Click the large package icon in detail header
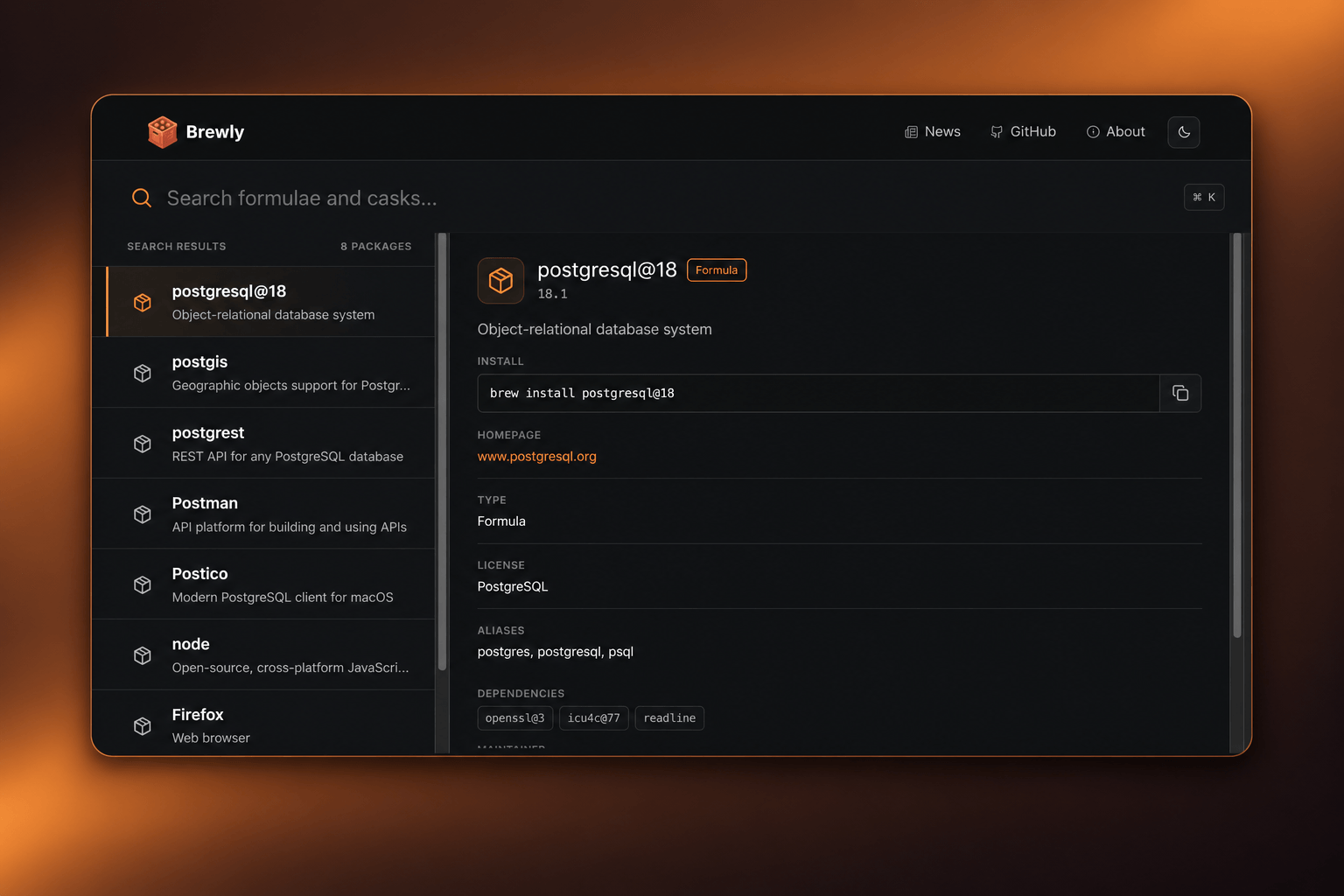 (x=500, y=280)
